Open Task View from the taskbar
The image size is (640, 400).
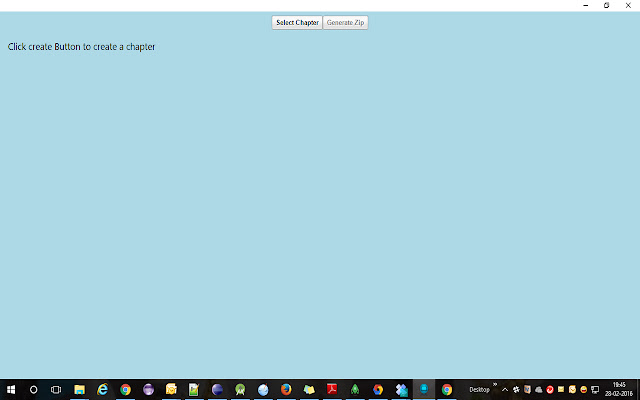56,389
